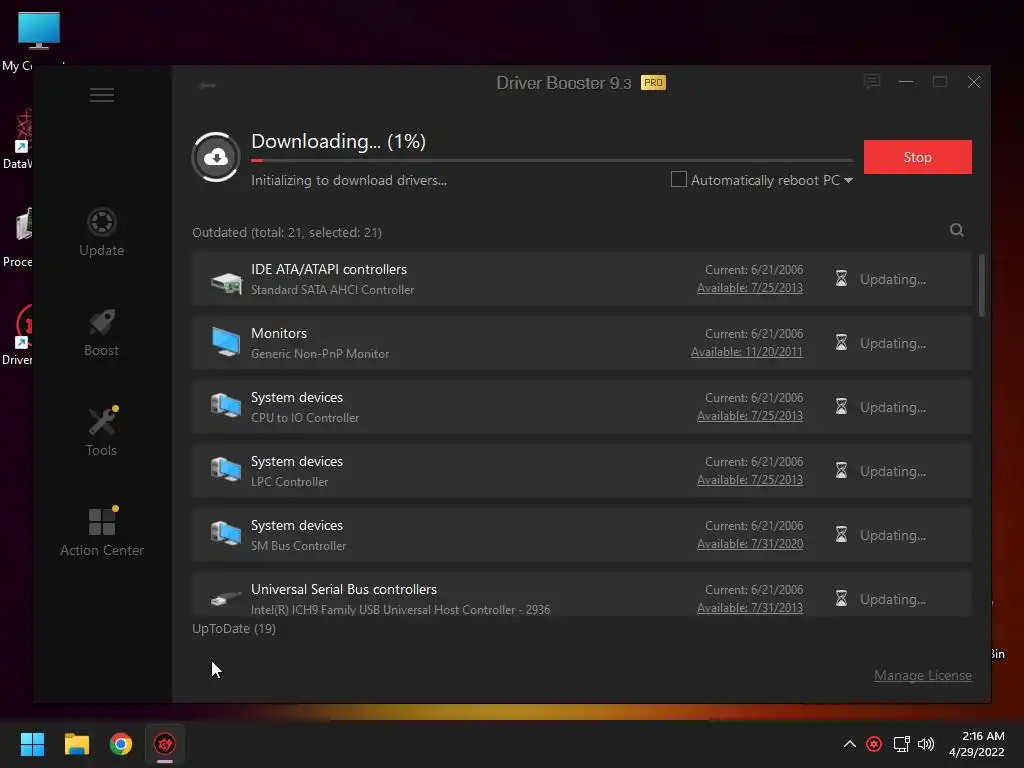This screenshot has height=768, width=1024.
Task: Open the Action Center section
Action: 102,532
